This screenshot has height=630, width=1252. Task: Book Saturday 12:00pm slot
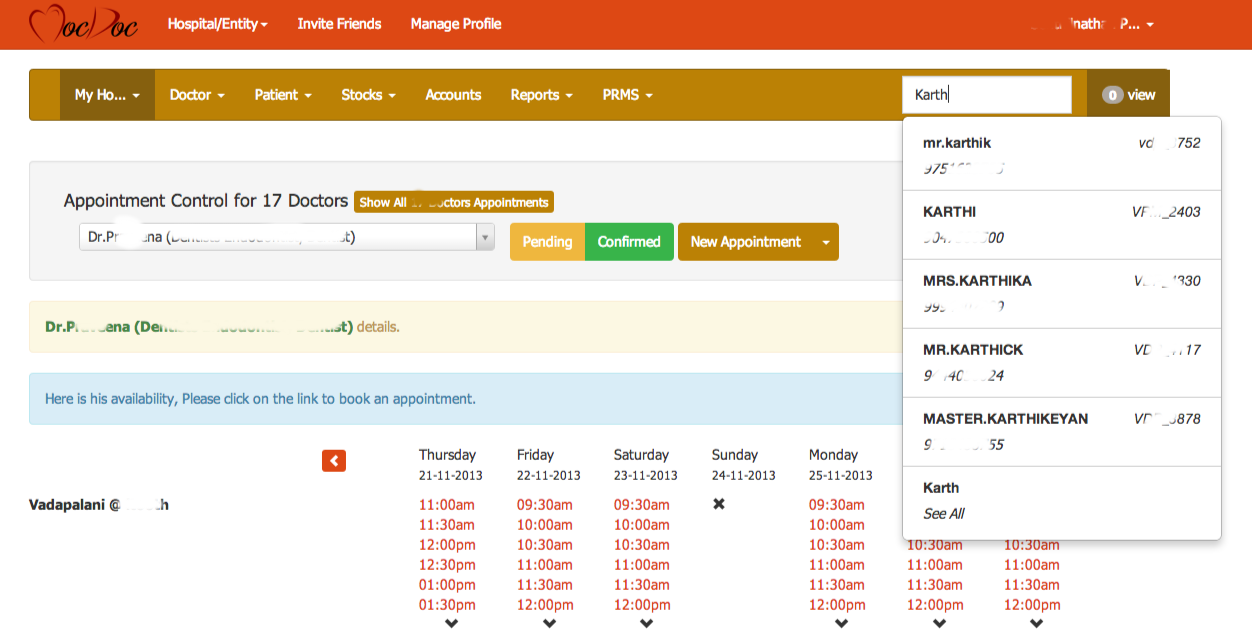[x=642, y=605]
